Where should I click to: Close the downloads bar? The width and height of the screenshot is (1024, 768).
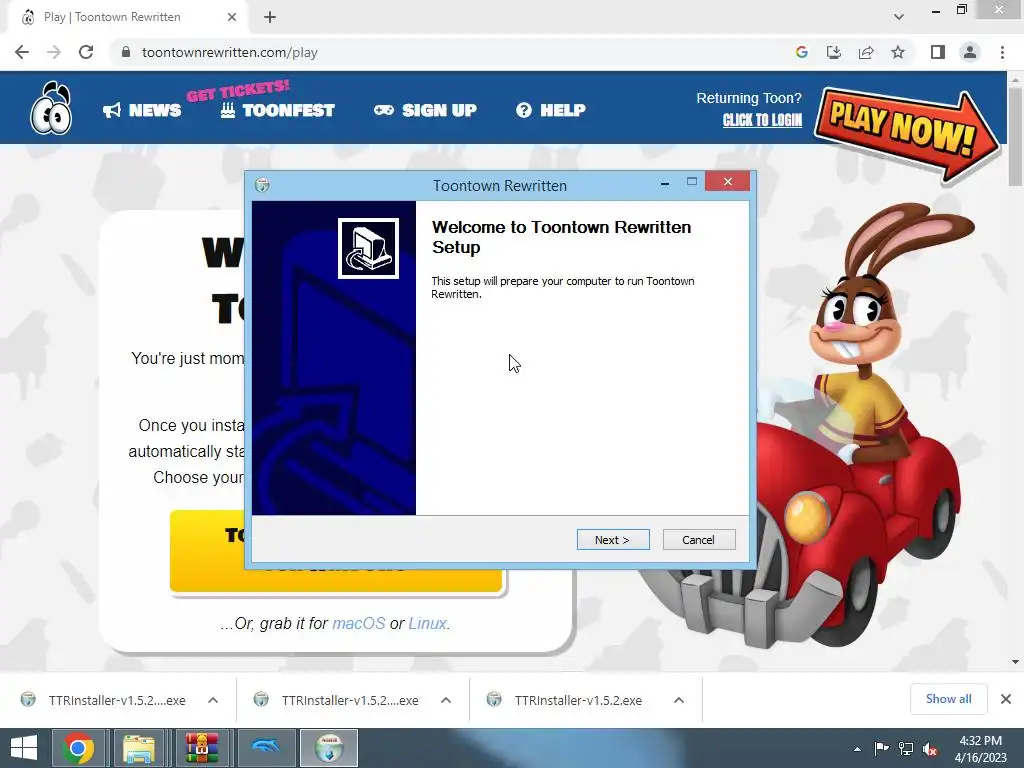[x=1006, y=699]
